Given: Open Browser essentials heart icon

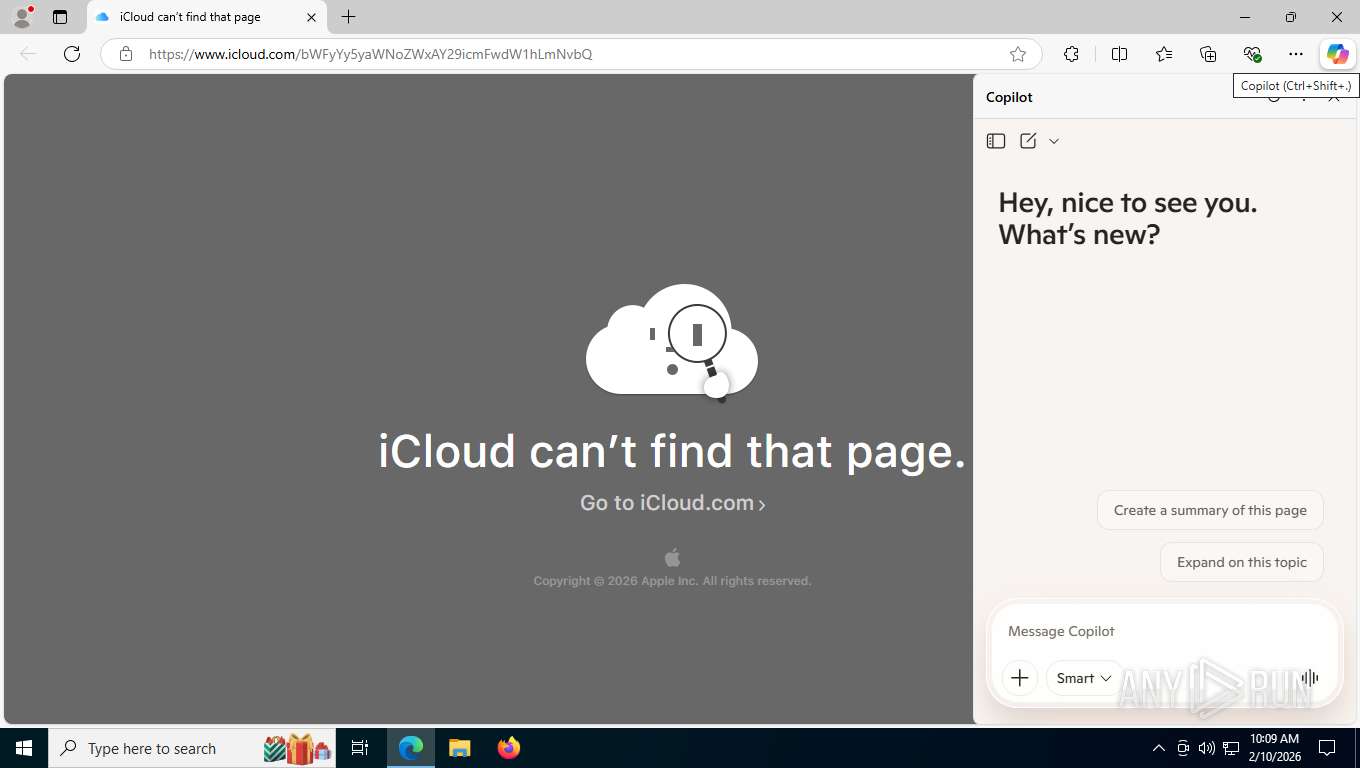Looking at the screenshot, I should click(1252, 54).
